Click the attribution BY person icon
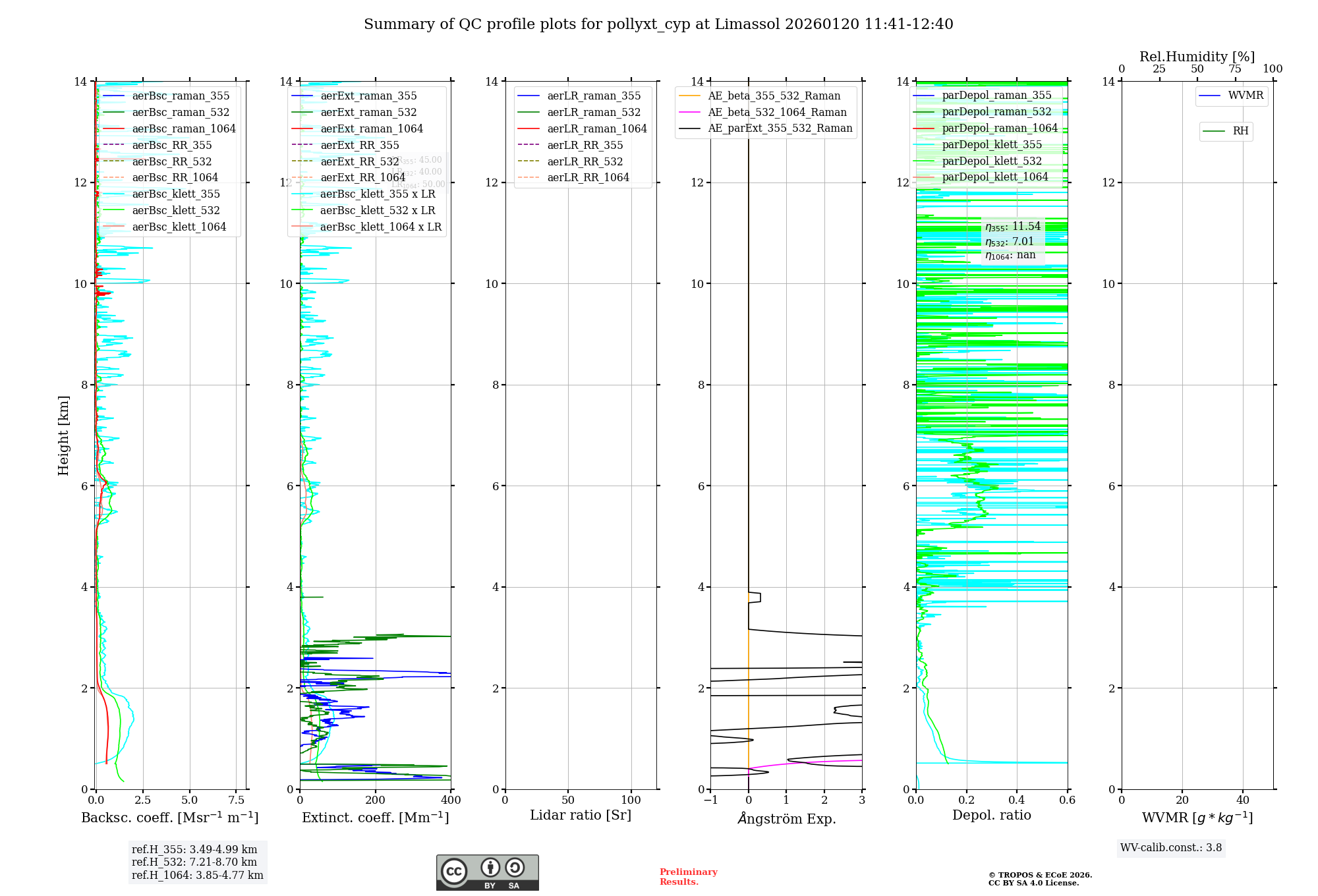 coord(490,867)
